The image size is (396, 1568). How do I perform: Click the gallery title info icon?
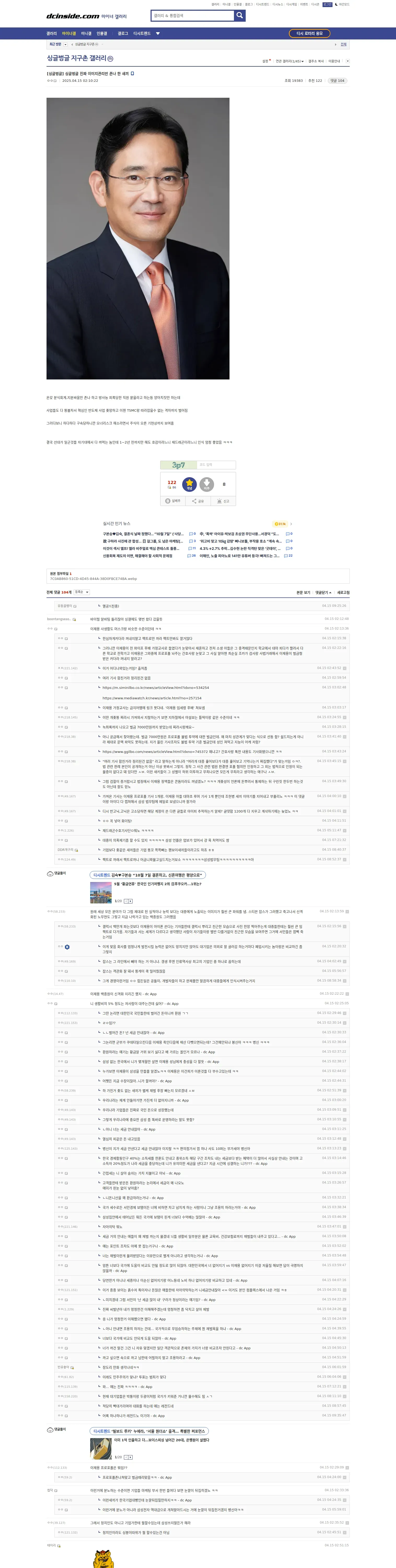click(110, 59)
